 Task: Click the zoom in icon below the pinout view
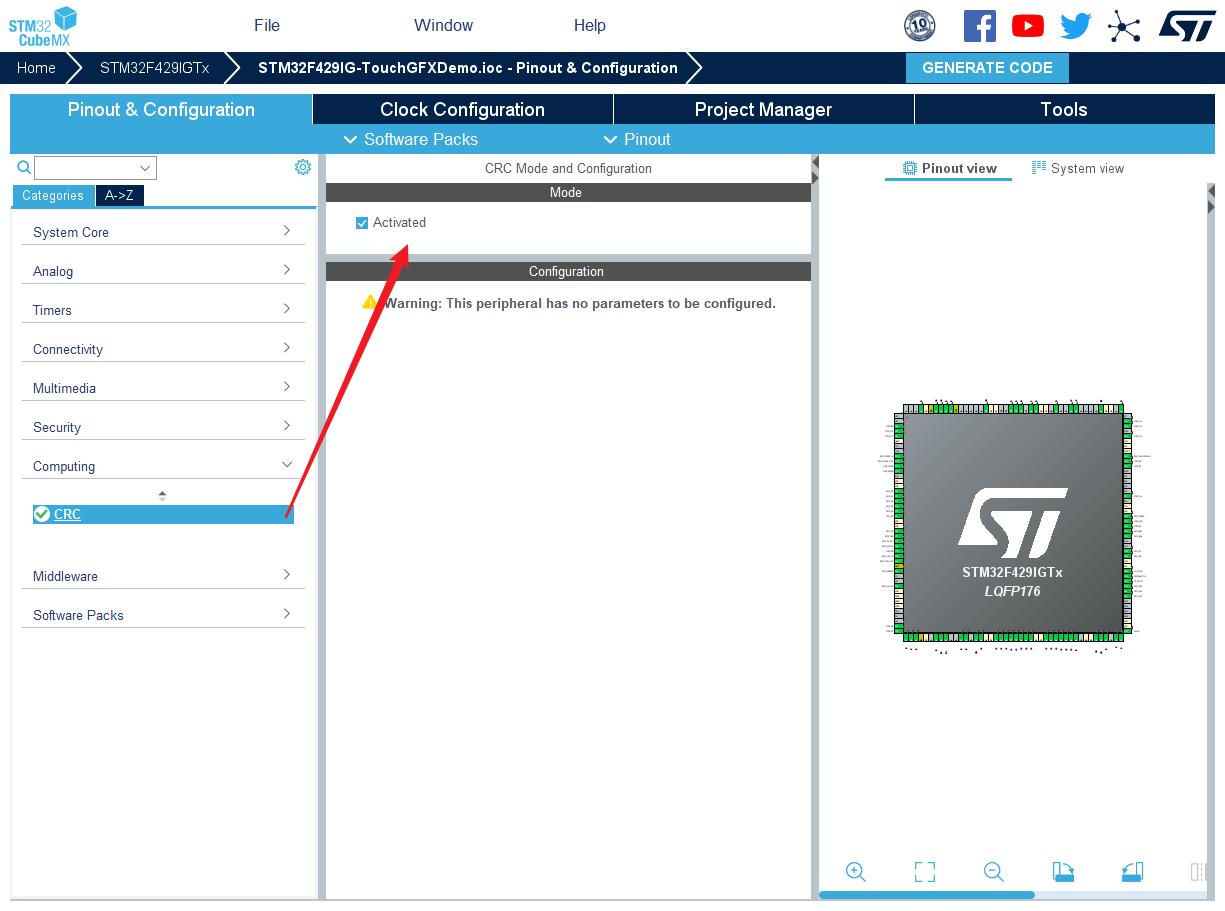[x=856, y=871]
